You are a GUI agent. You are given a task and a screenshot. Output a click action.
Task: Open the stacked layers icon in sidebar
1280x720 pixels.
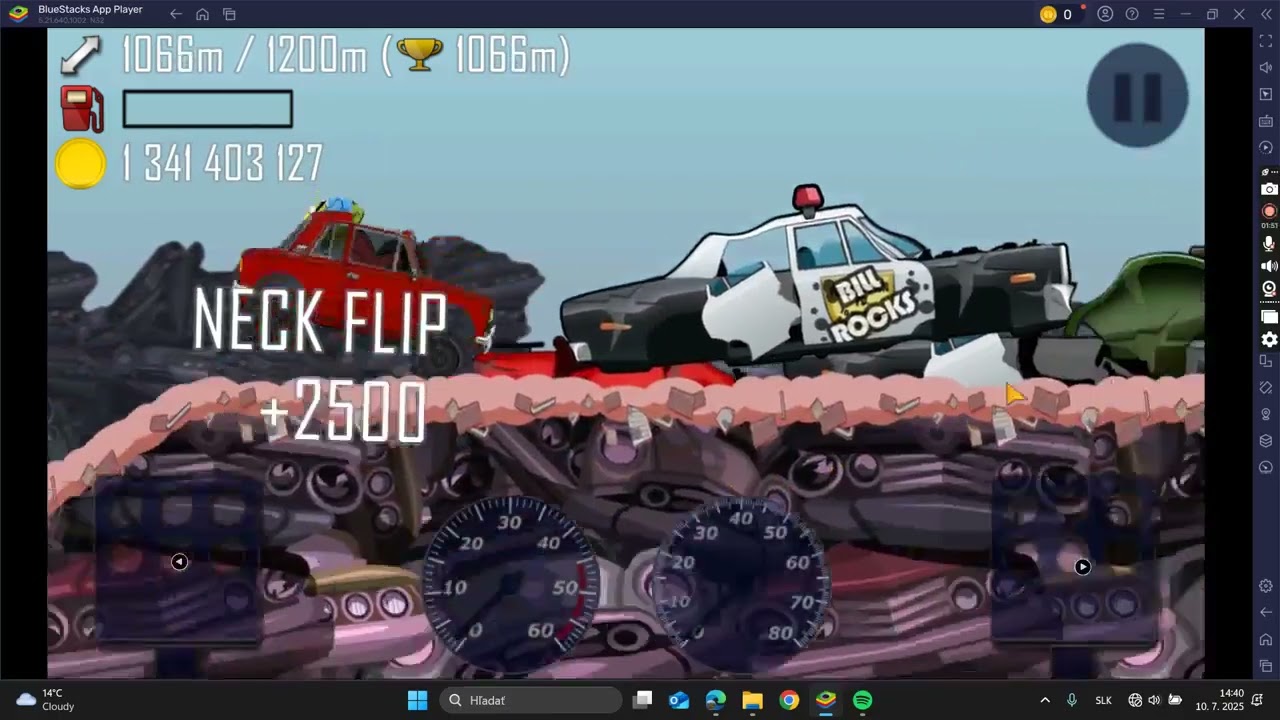pyautogui.click(x=1266, y=441)
